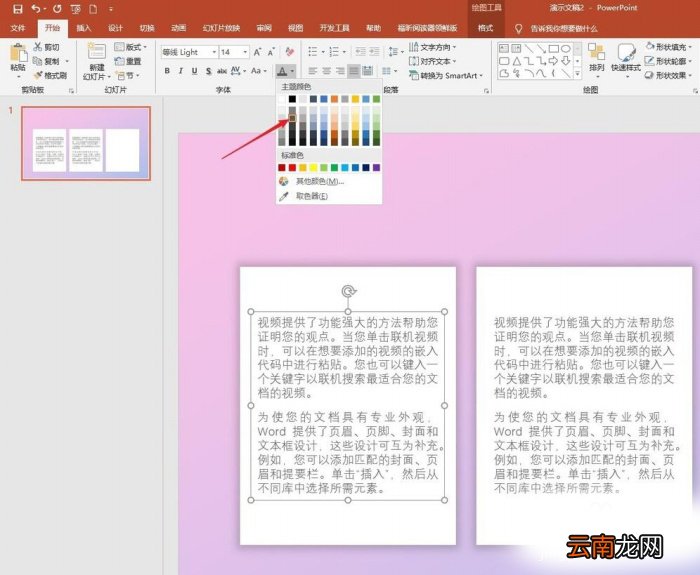Clear all formatting with eraser icon

coord(290,52)
